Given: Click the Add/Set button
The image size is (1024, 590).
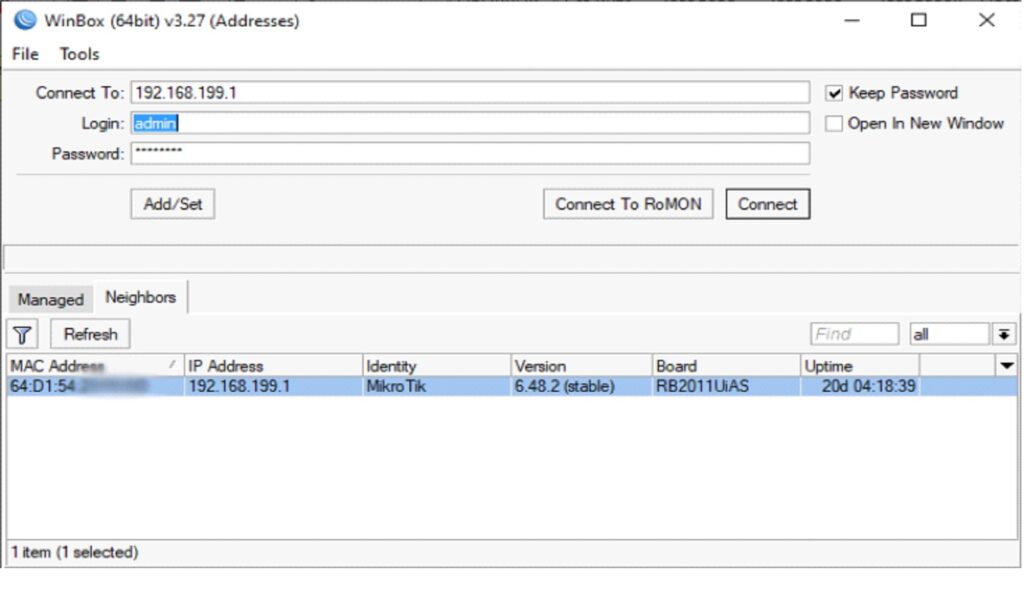Looking at the screenshot, I should tap(172, 204).
